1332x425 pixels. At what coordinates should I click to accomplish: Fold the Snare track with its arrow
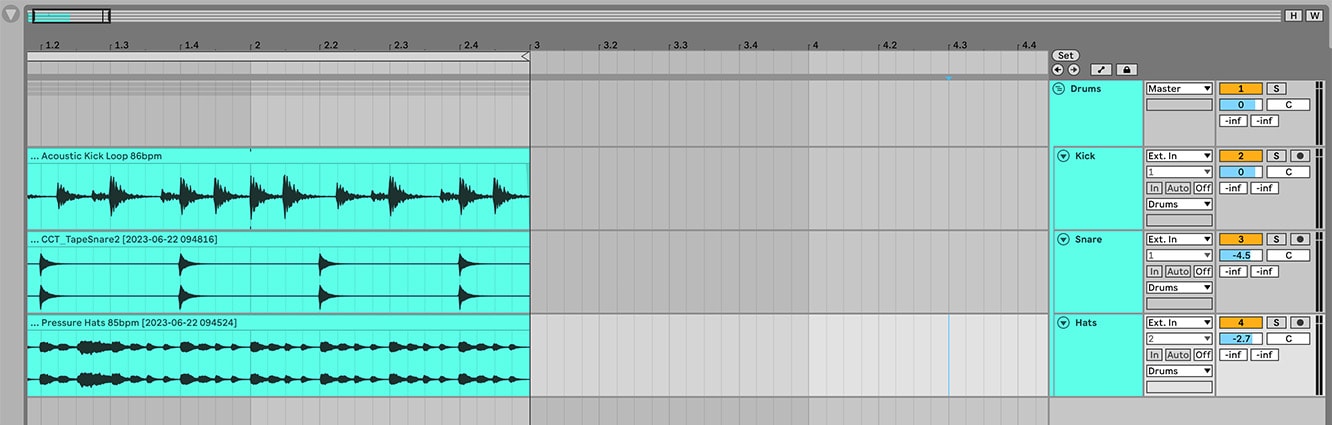(x=1064, y=239)
